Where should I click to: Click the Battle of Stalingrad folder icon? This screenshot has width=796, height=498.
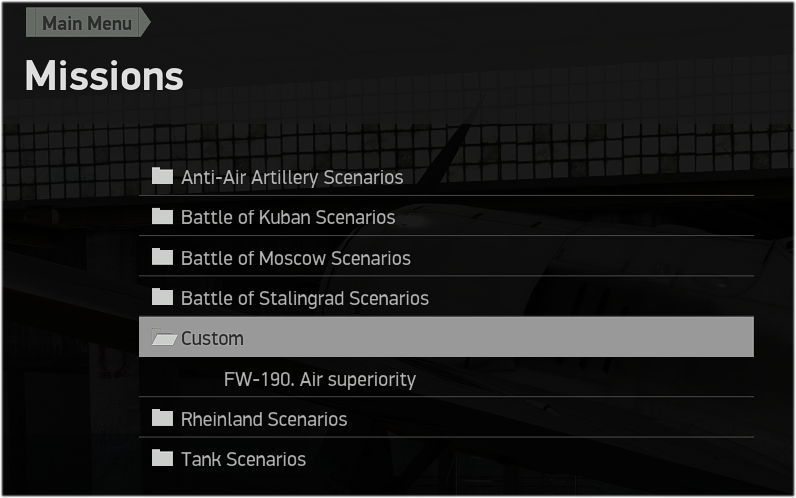pyautogui.click(x=162, y=298)
